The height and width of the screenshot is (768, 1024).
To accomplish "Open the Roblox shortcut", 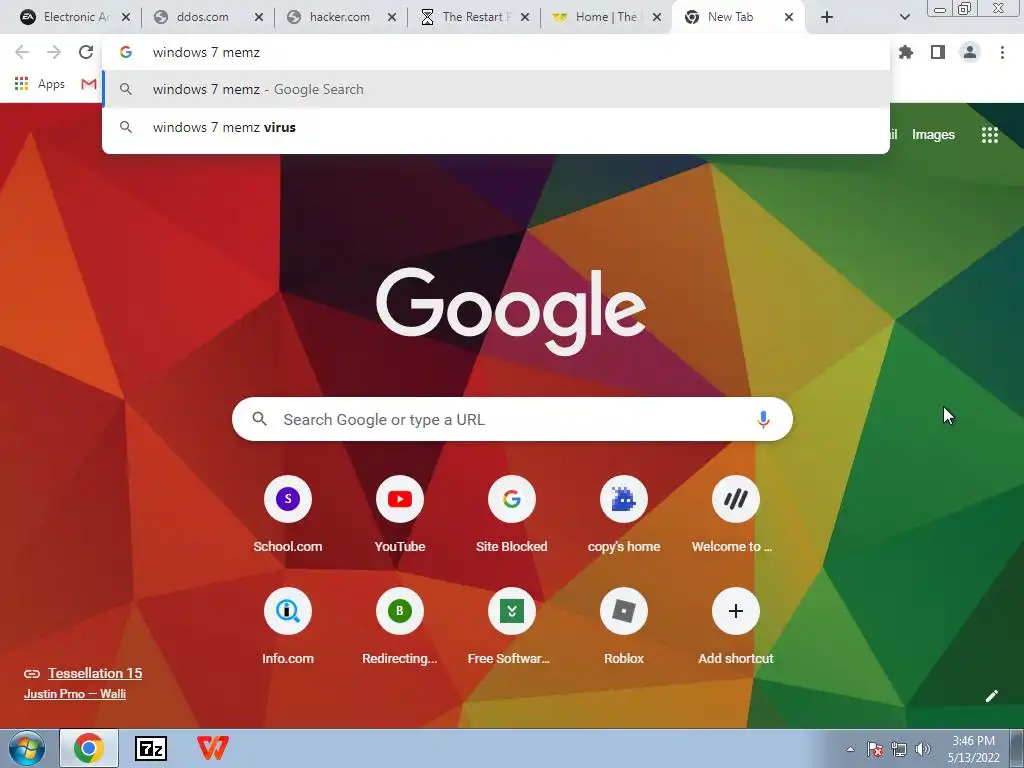I will point(624,627).
